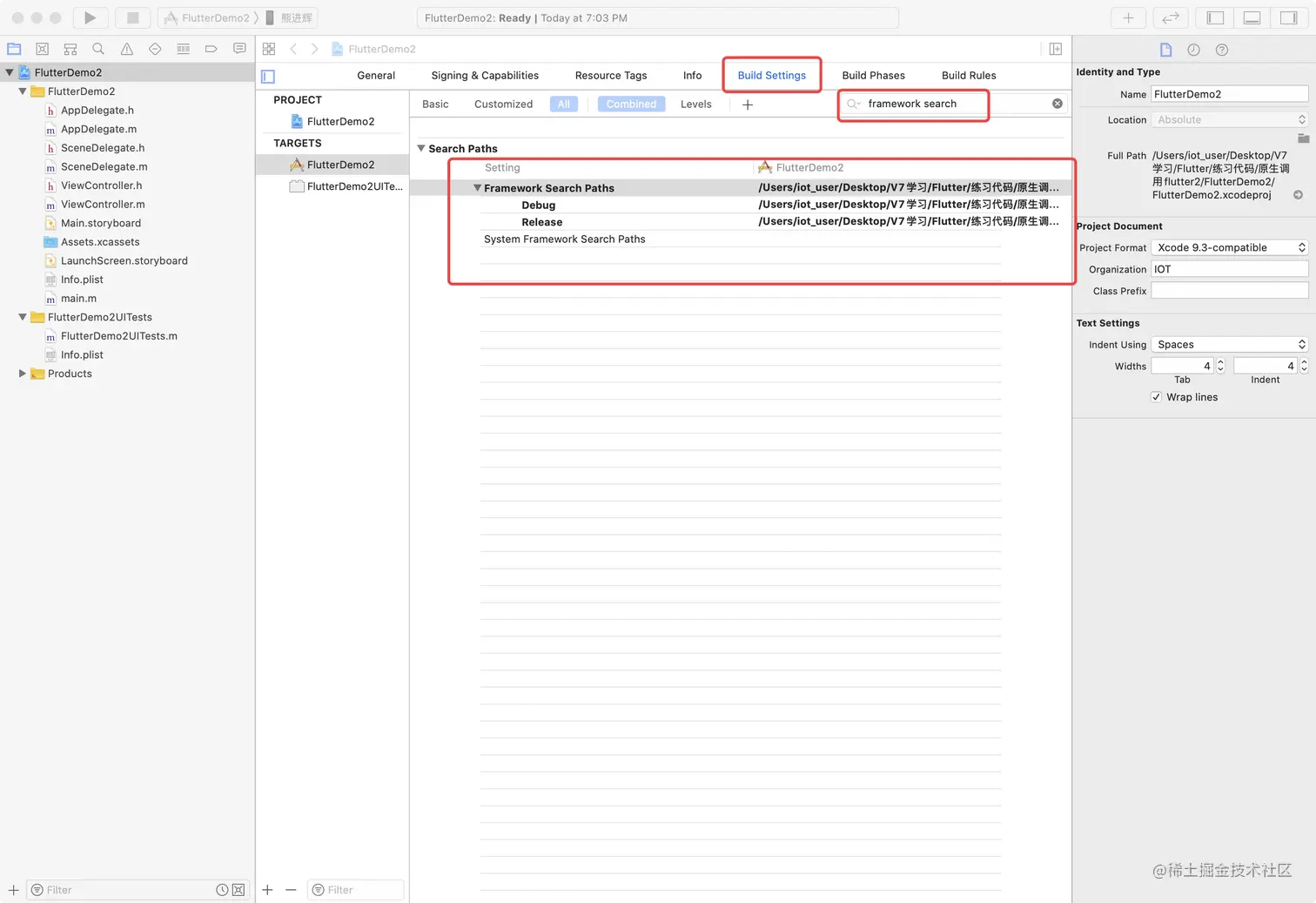This screenshot has height=903, width=1316.
Task: Click the Indent width stepper
Action: (x=1304, y=366)
